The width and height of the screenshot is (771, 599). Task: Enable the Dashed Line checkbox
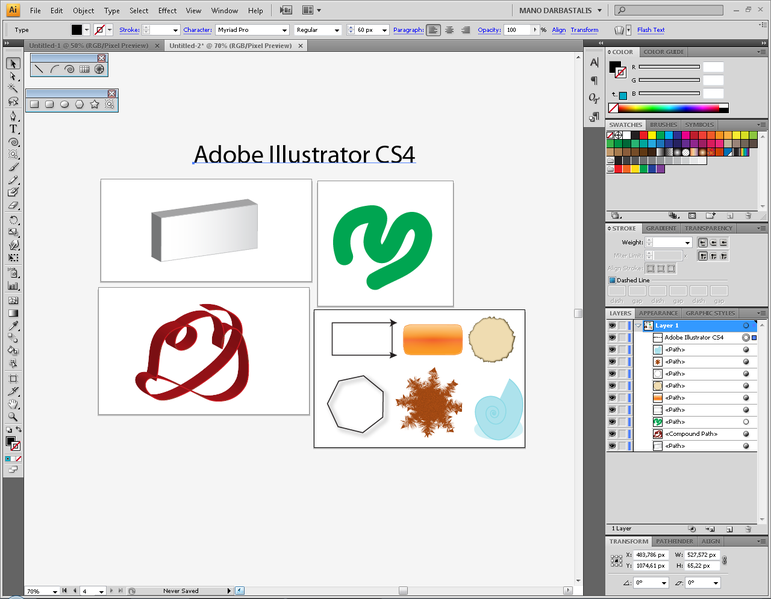tap(612, 281)
